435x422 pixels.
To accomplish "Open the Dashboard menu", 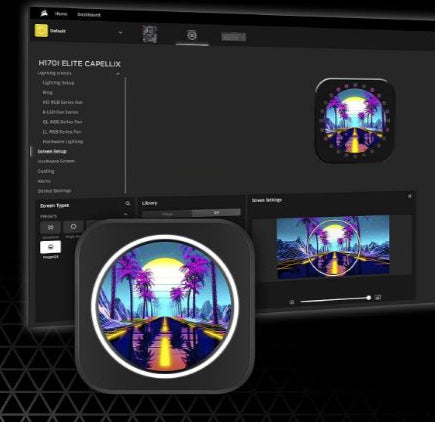I will tap(89, 15).
